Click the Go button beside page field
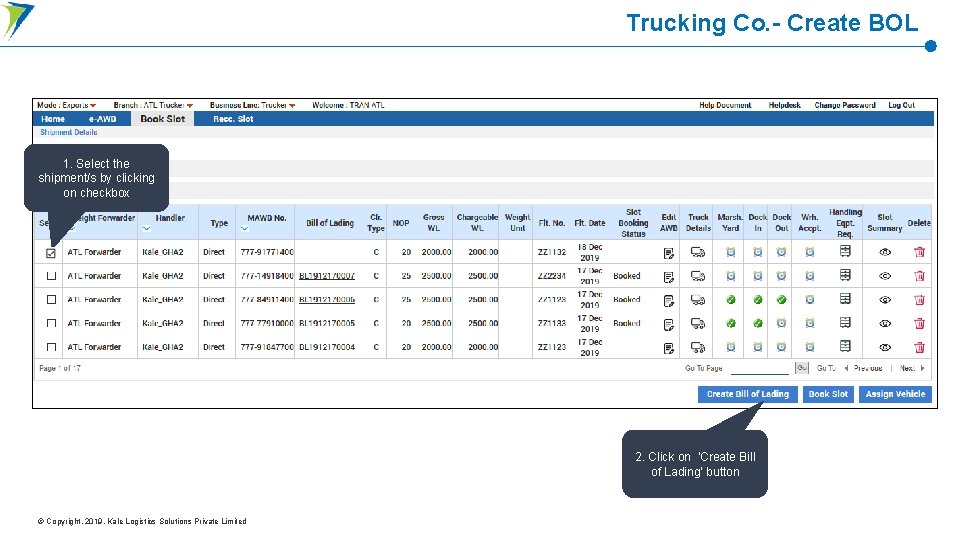Screen dimensions: 960x540 (x=801, y=368)
